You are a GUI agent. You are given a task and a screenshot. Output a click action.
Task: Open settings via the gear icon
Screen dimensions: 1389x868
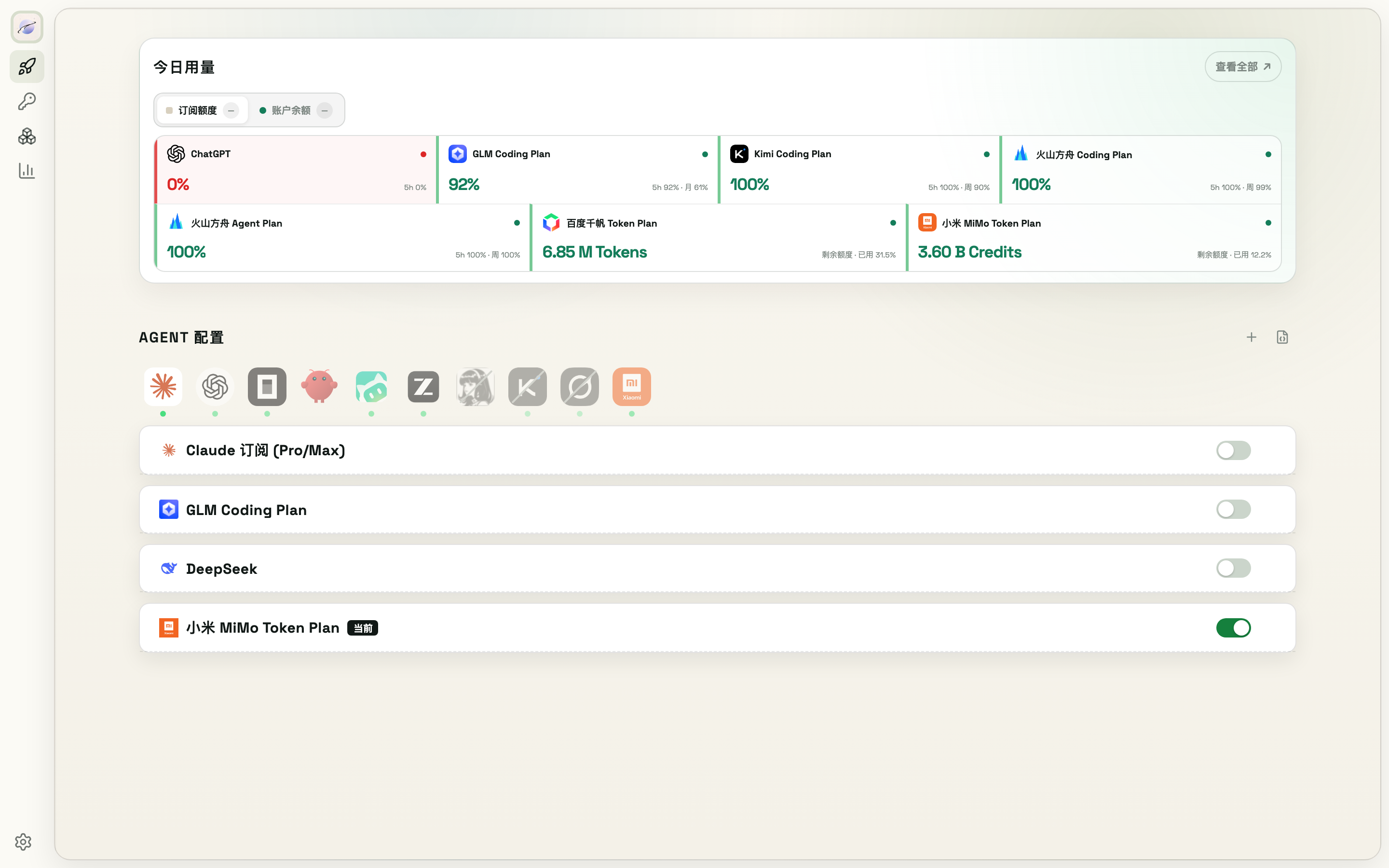[x=23, y=841]
